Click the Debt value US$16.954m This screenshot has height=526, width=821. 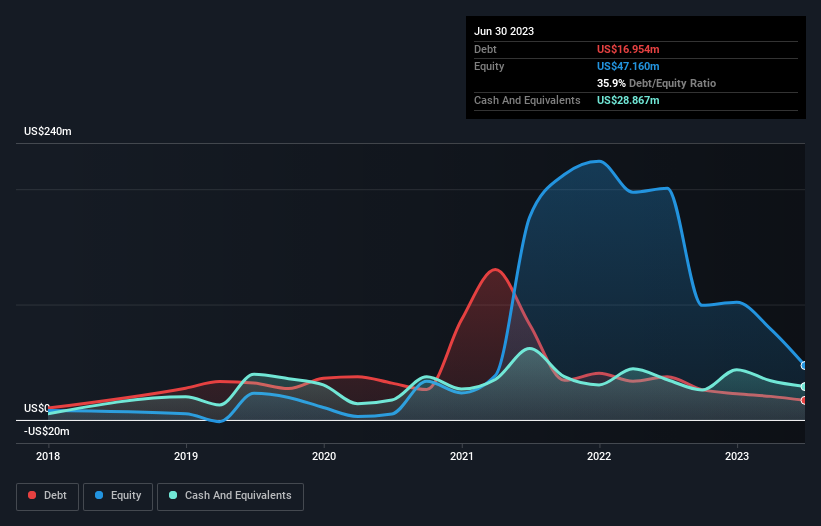tap(628, 49)
